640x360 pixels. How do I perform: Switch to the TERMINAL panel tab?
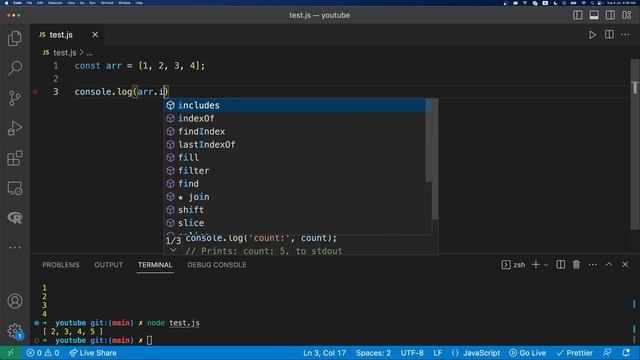click(x=155, y=265)
